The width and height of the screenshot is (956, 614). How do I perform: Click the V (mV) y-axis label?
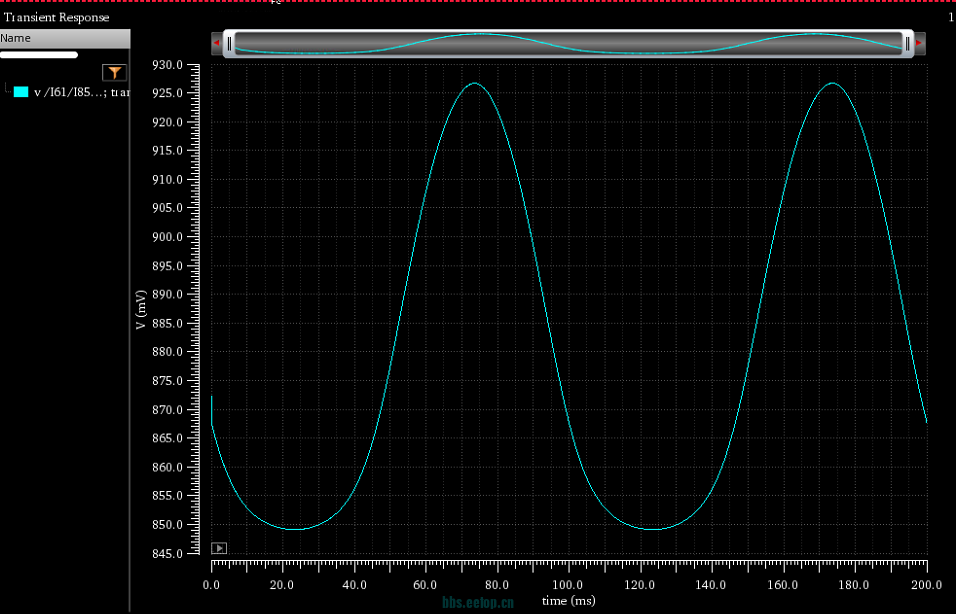(141, 310)
